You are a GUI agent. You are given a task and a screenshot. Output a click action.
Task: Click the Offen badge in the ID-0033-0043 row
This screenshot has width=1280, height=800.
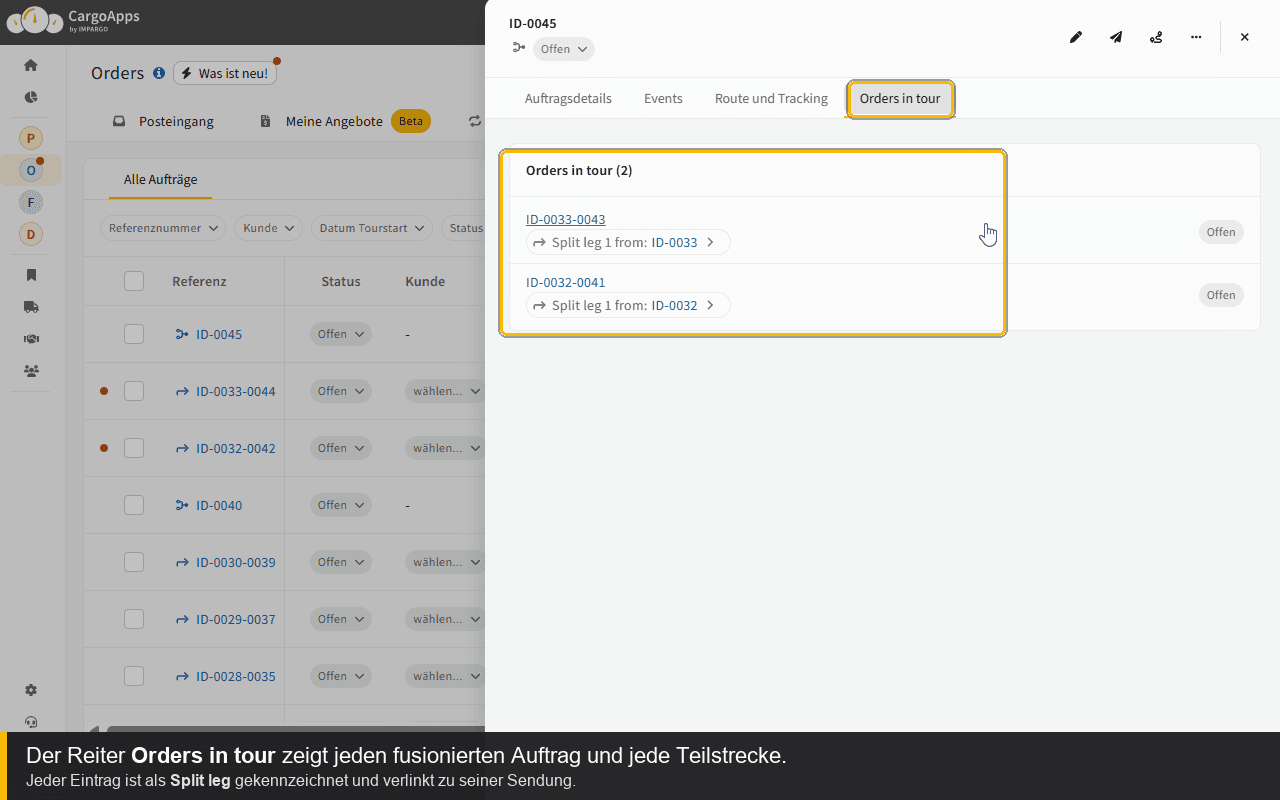1221,232
